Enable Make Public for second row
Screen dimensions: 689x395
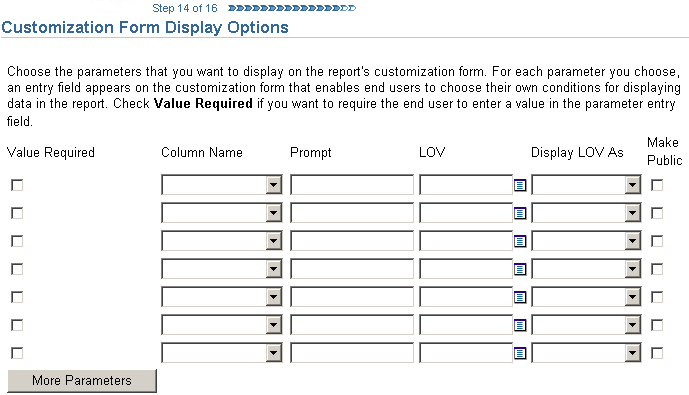(657, 214)
